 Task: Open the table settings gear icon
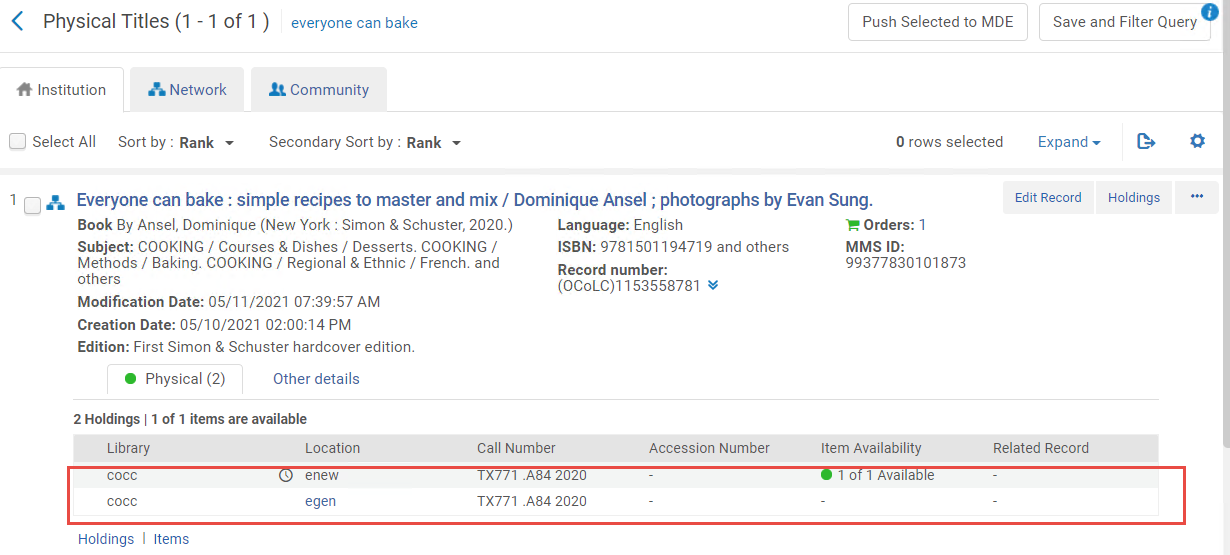pyautogui.click(x=1197, y=142)
